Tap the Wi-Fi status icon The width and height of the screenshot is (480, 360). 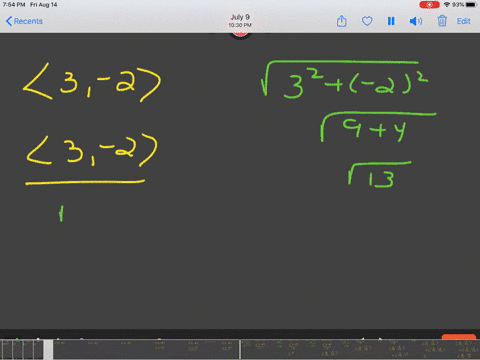tap(447, 5)
